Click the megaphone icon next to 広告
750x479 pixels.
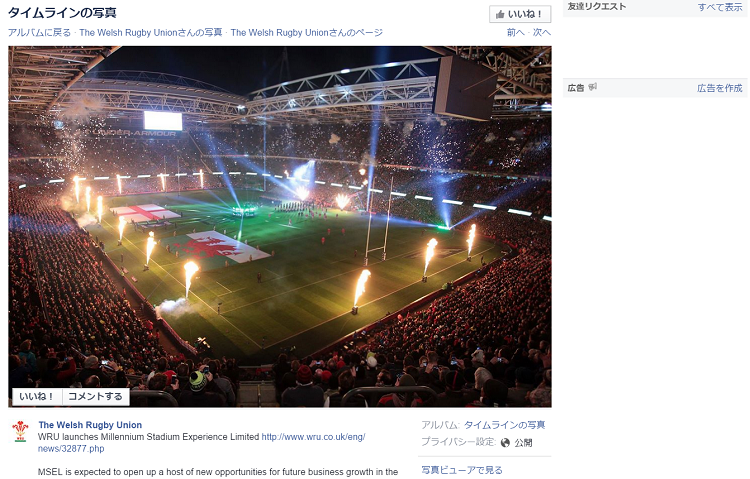[593, 87]
